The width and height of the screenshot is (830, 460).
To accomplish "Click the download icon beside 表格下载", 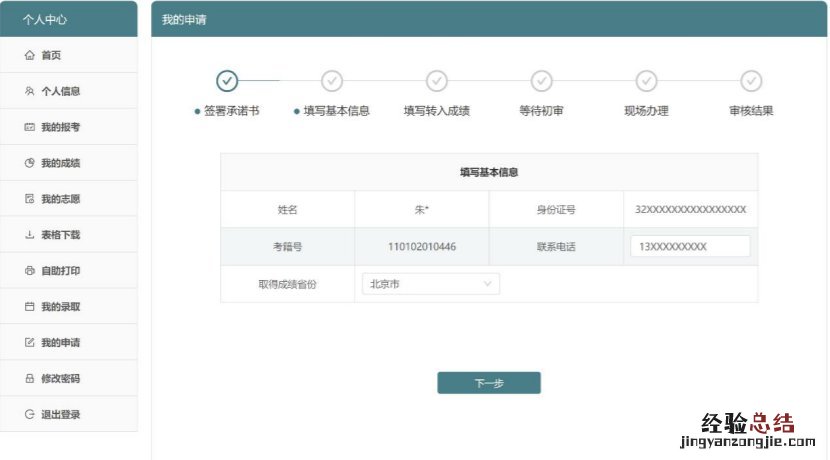I will point(29,235).
